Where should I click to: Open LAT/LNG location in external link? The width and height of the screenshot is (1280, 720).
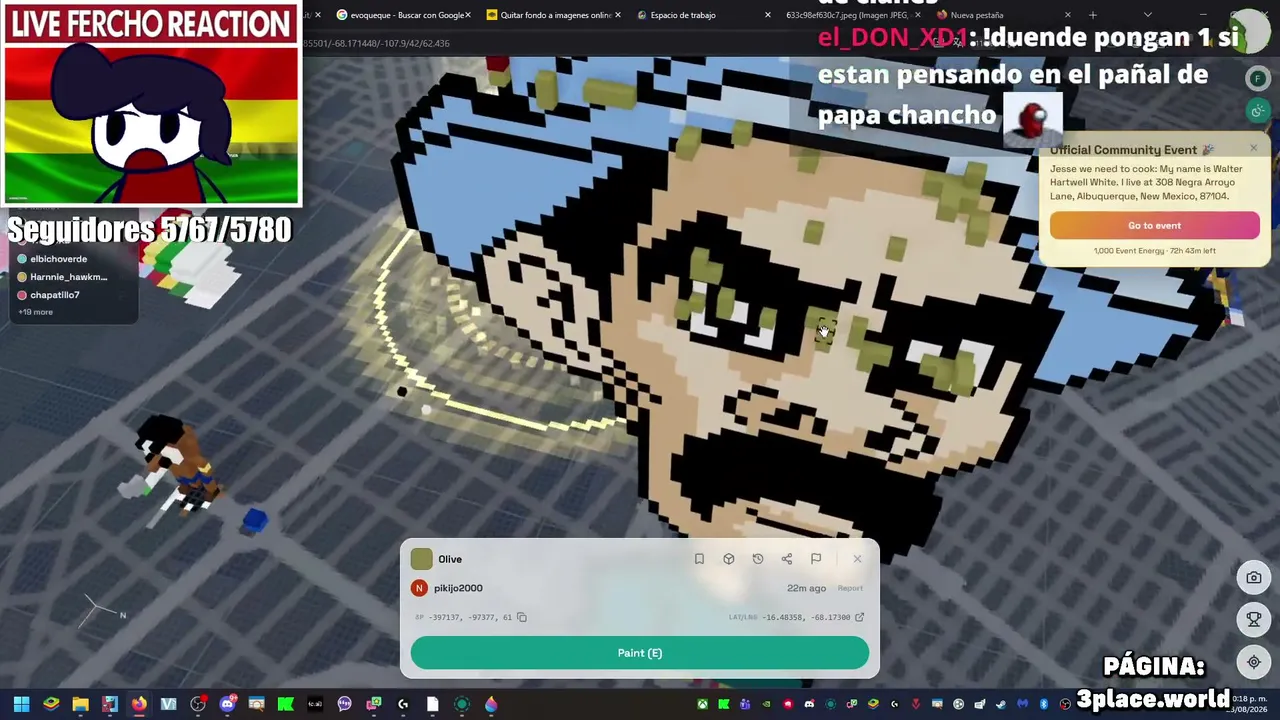(859, 617)
